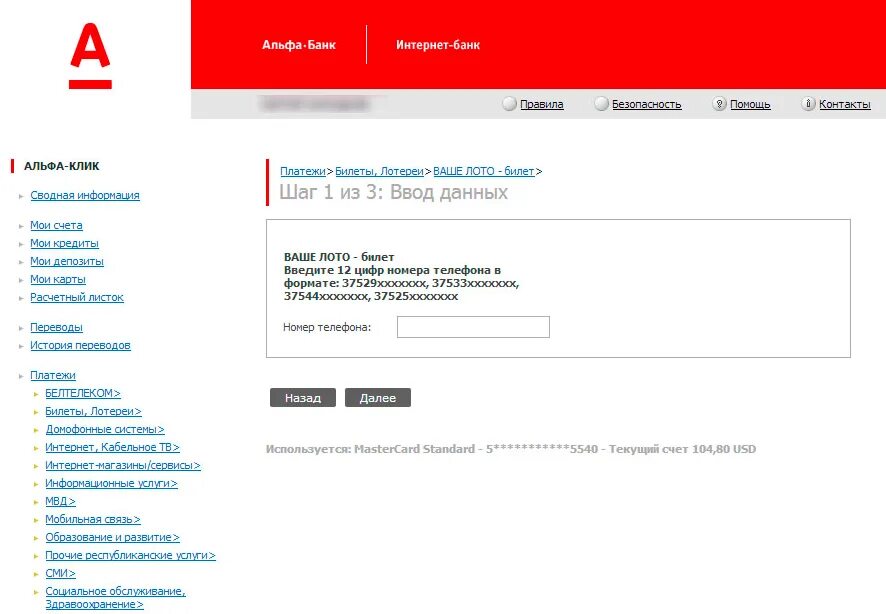Viewport: 886px width, 614px height.
Task: Open История переводов in the sidebar
Action: (80, 346)
